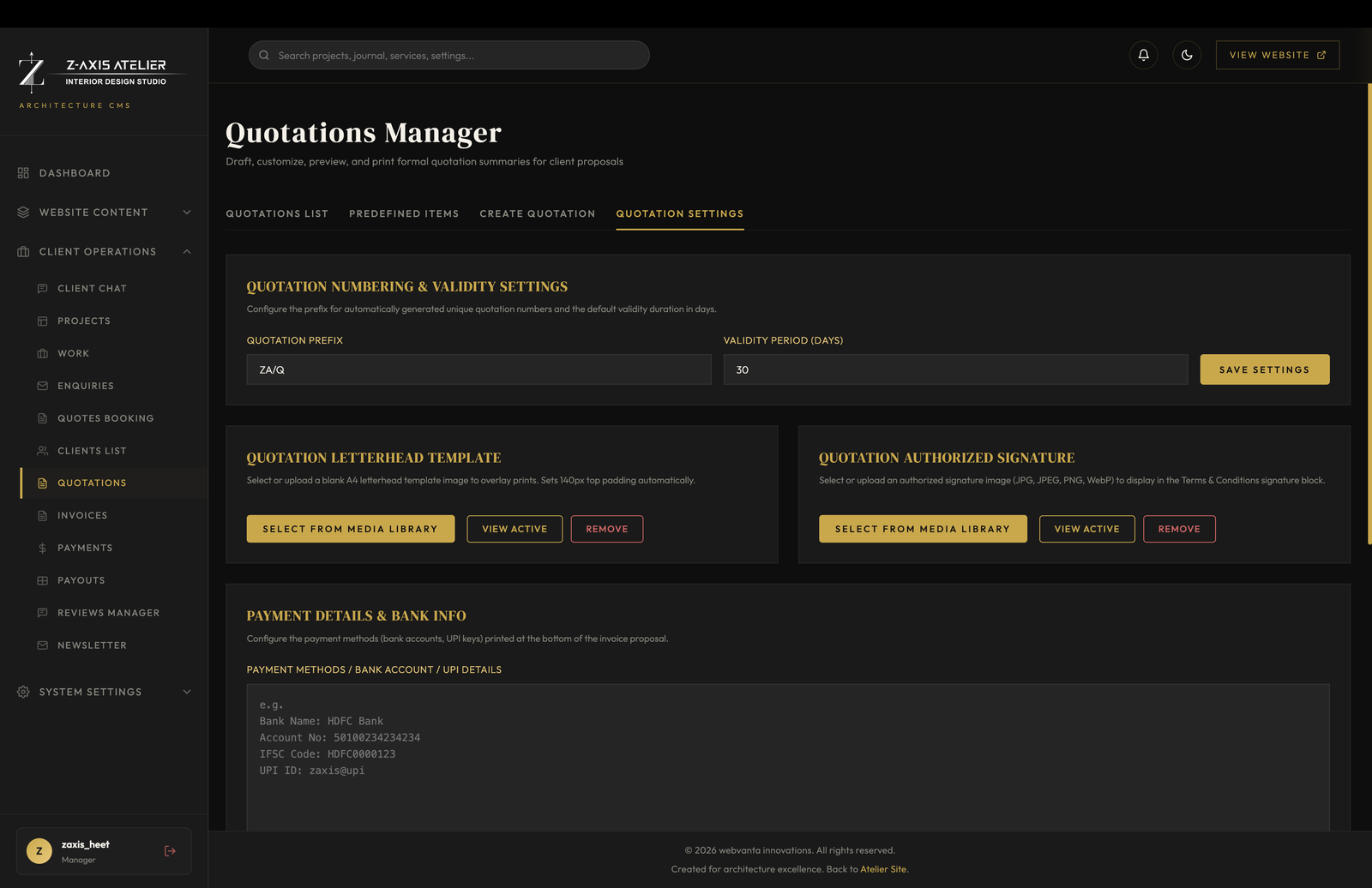Click the Reviews Manager icon
The height and width of the screenshot is (888, 1372).
pos(43,613)
